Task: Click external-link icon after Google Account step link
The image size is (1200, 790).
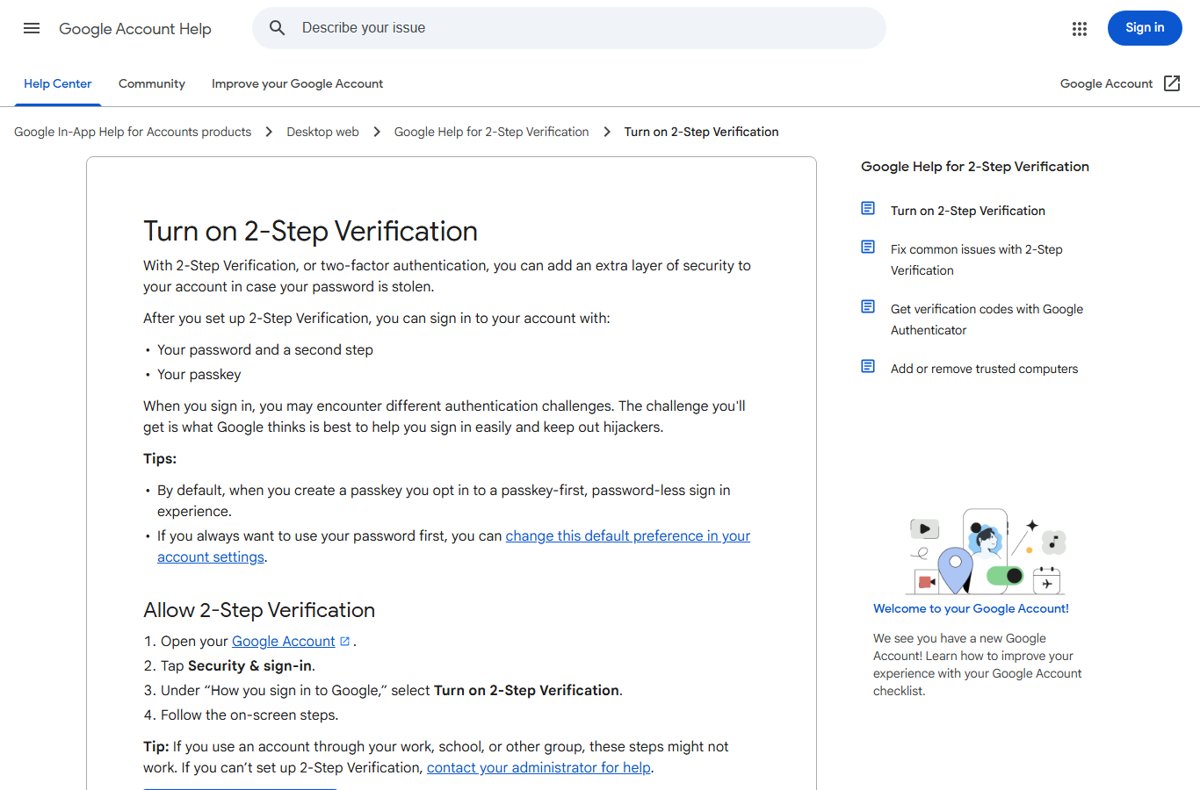Action: [x=345, y=641]
